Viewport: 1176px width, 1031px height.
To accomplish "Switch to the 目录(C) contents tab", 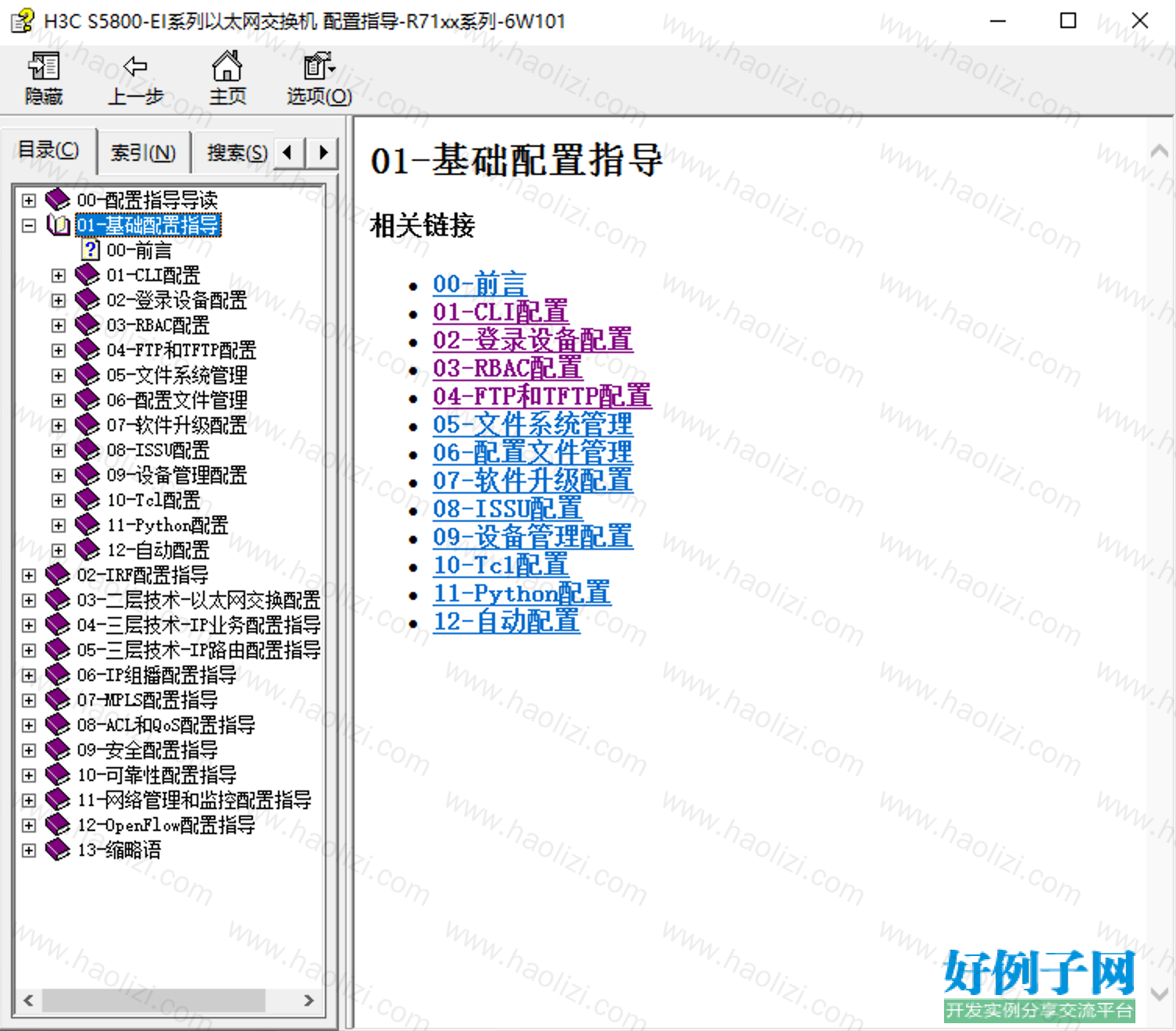I will (x=48, y=150).
